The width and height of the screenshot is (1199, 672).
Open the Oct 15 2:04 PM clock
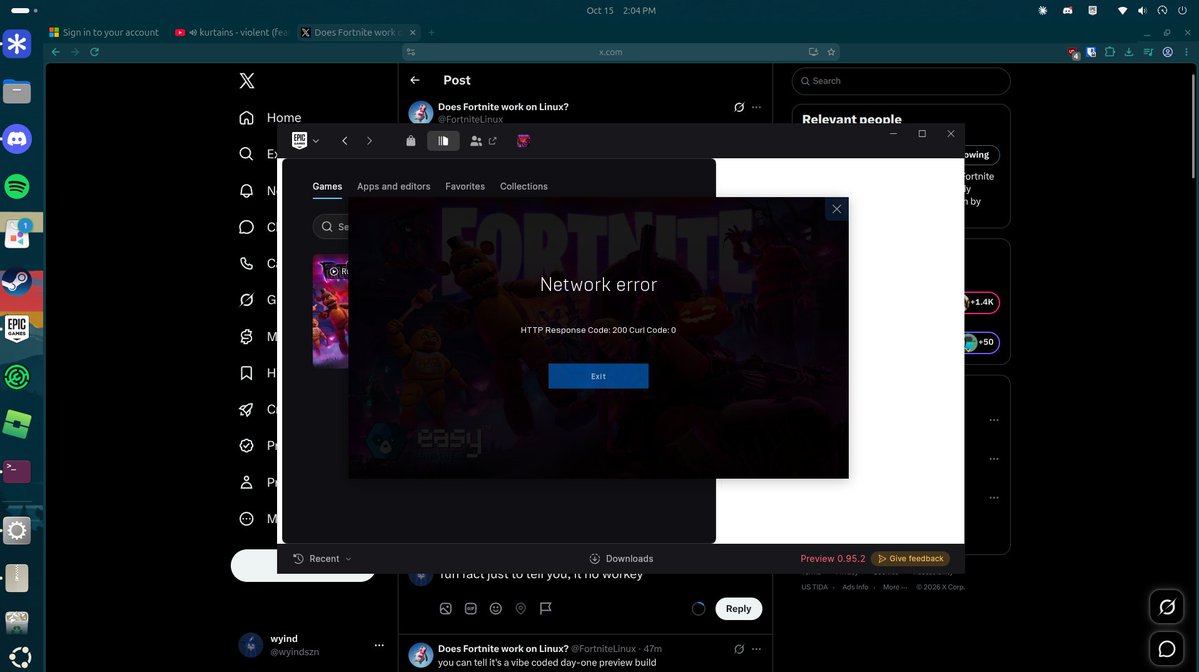click(621, 11)
